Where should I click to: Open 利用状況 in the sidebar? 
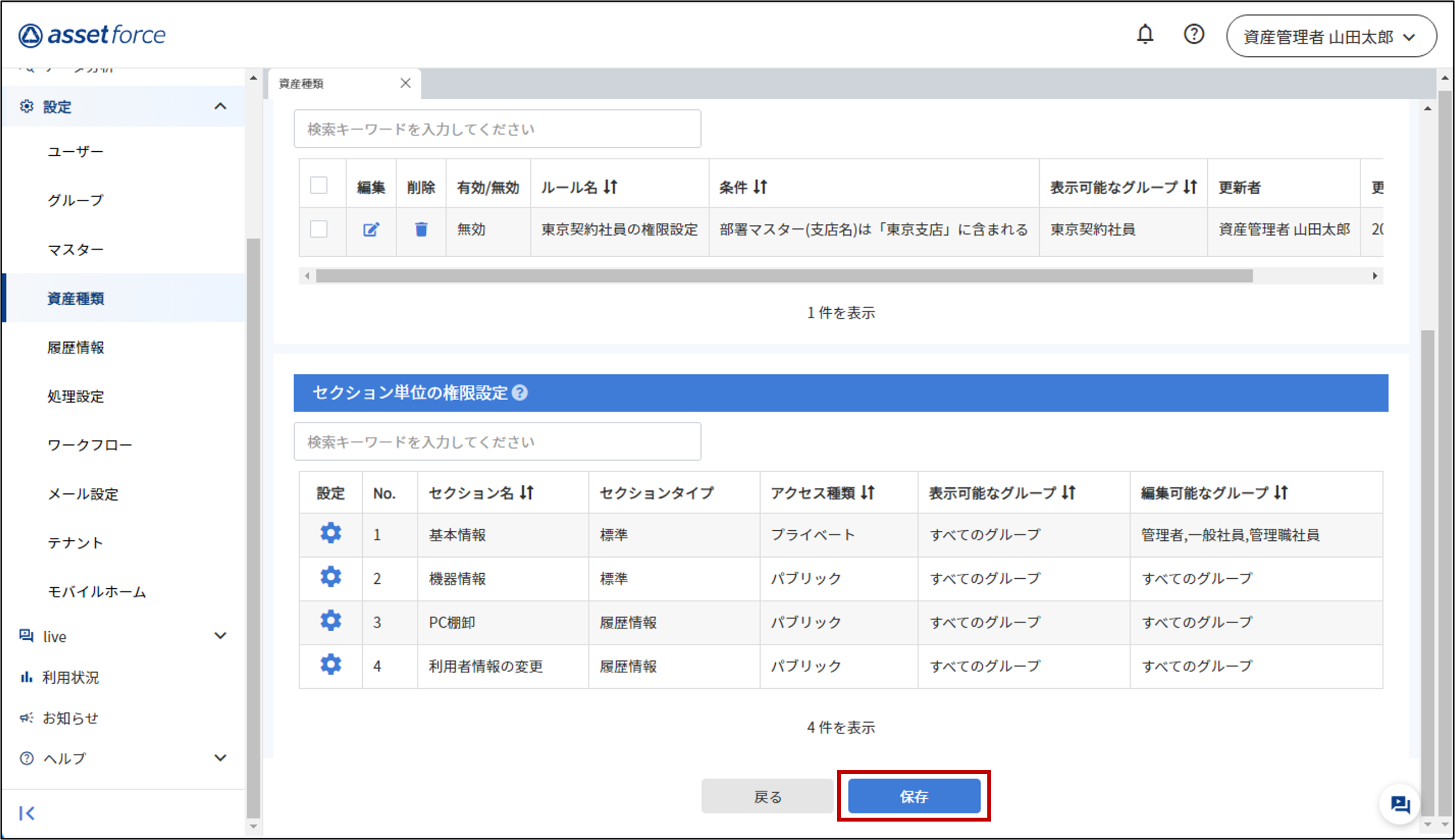click(70, 678)
